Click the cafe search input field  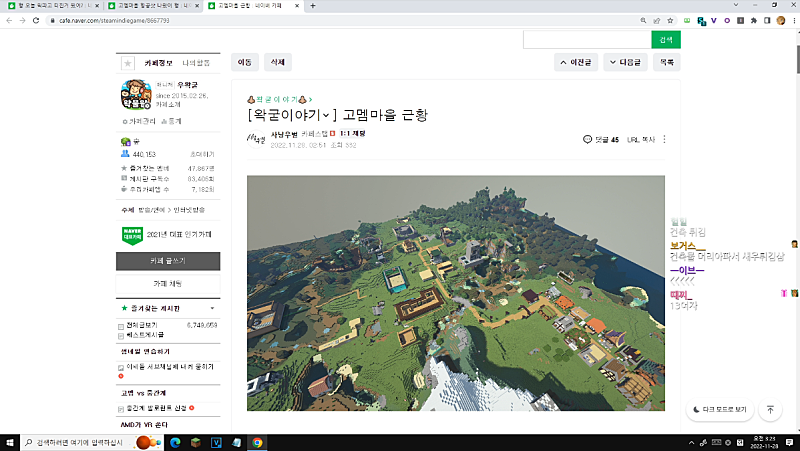(x=587, y=39)
